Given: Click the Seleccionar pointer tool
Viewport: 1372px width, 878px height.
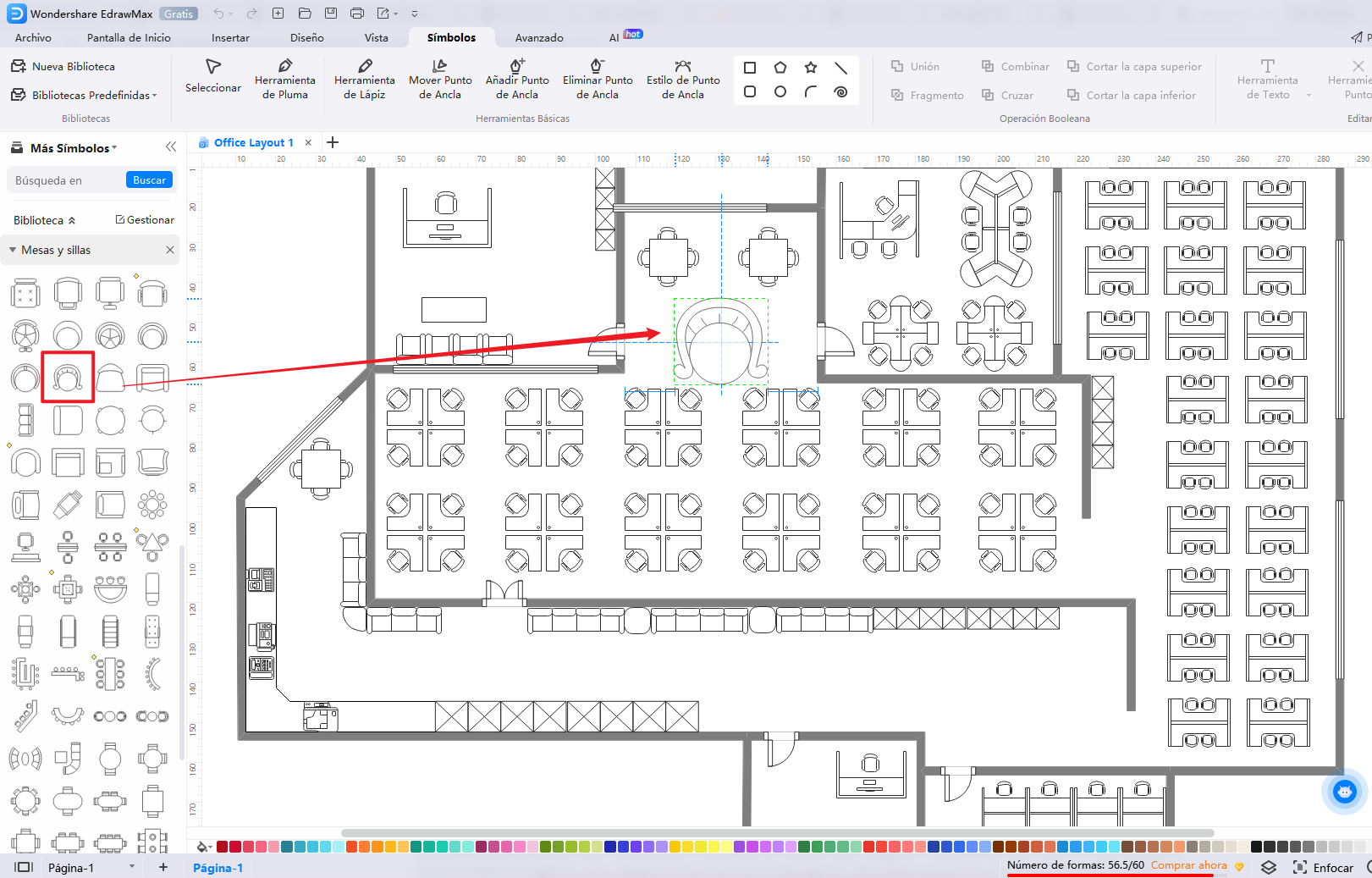Looking at the screenshot, I should coord(213,75).
